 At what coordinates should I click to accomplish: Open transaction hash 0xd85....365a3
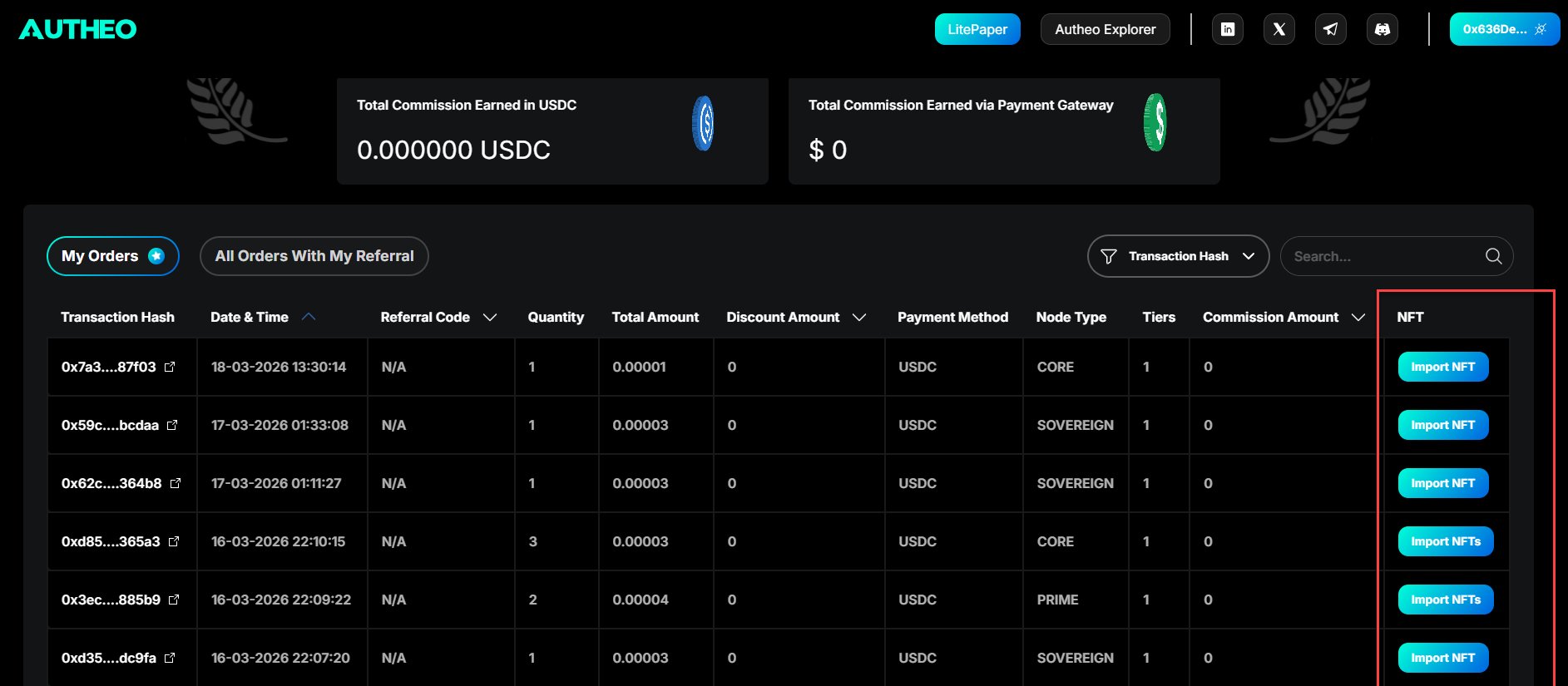(111, 541)
